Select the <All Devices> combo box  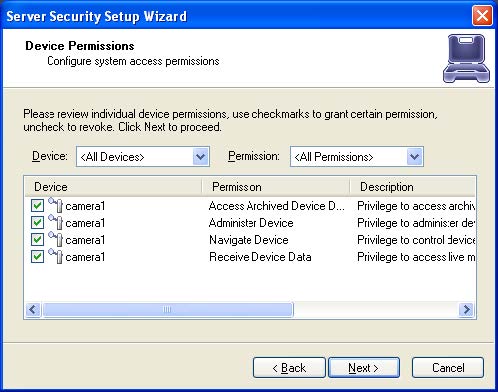pos(143,156)
